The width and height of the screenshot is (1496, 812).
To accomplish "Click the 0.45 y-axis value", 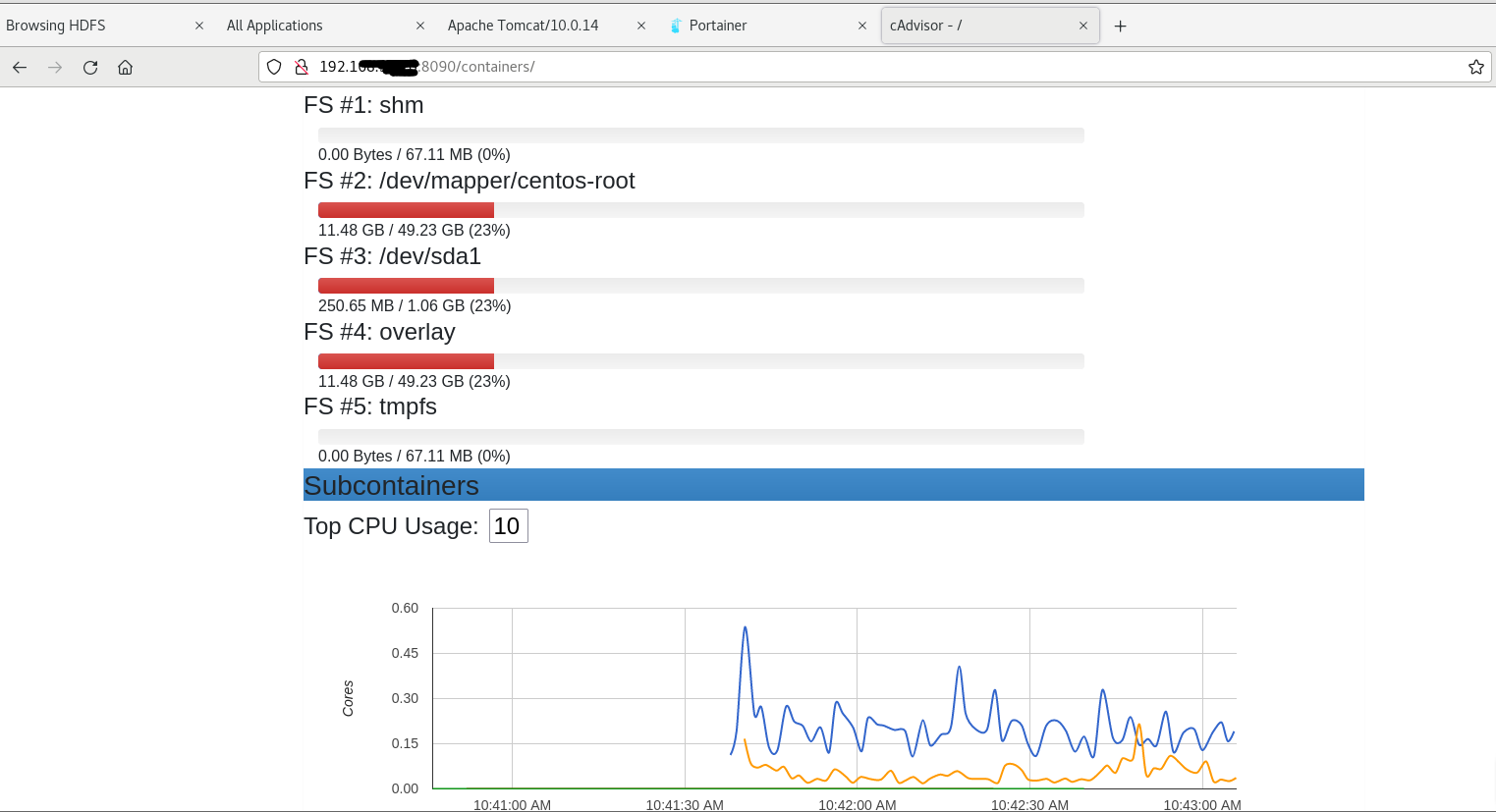I will pyautogui.click(x=405, y=653).
